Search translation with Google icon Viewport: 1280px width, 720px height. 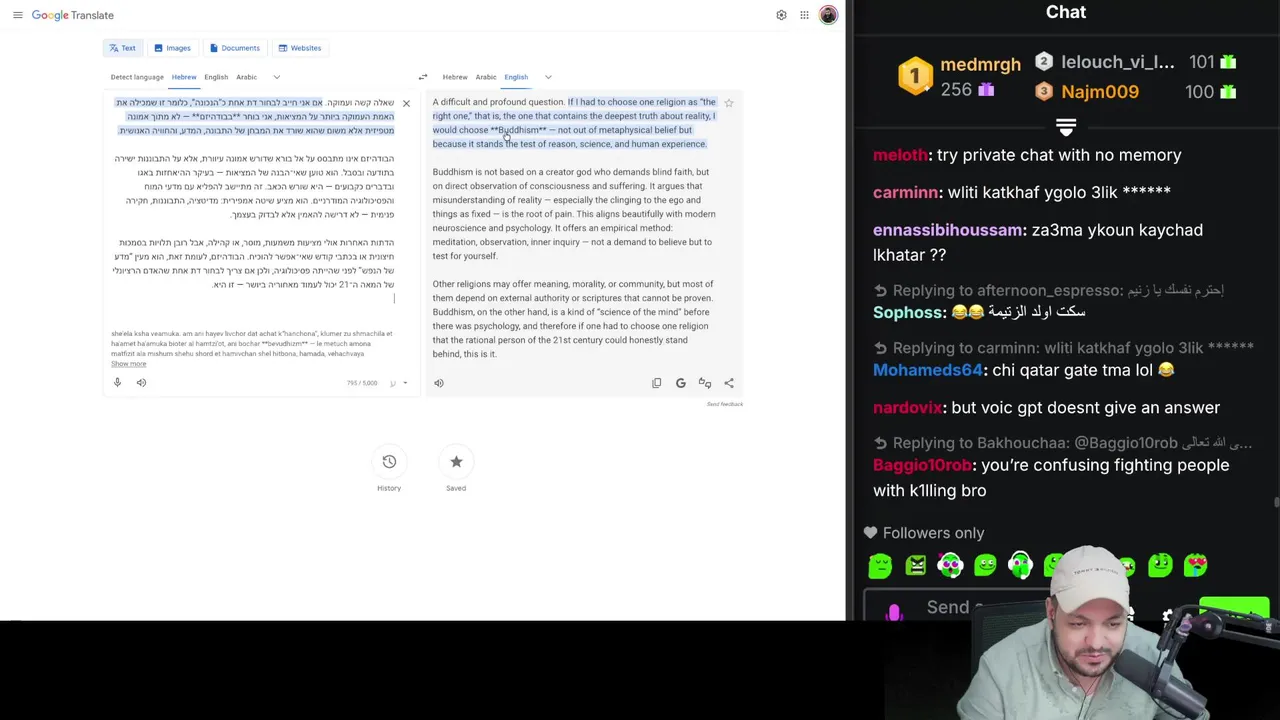click(x=681, y=383)
